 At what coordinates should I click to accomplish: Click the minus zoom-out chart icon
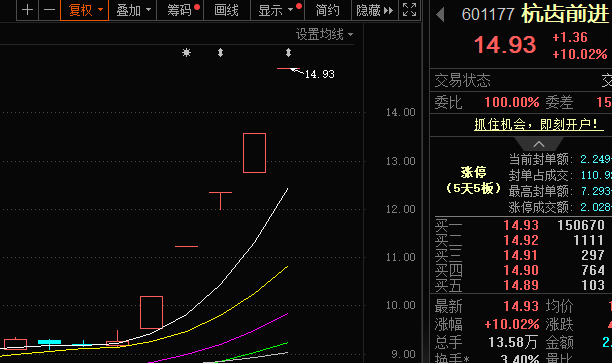click(x=50, y=10)
